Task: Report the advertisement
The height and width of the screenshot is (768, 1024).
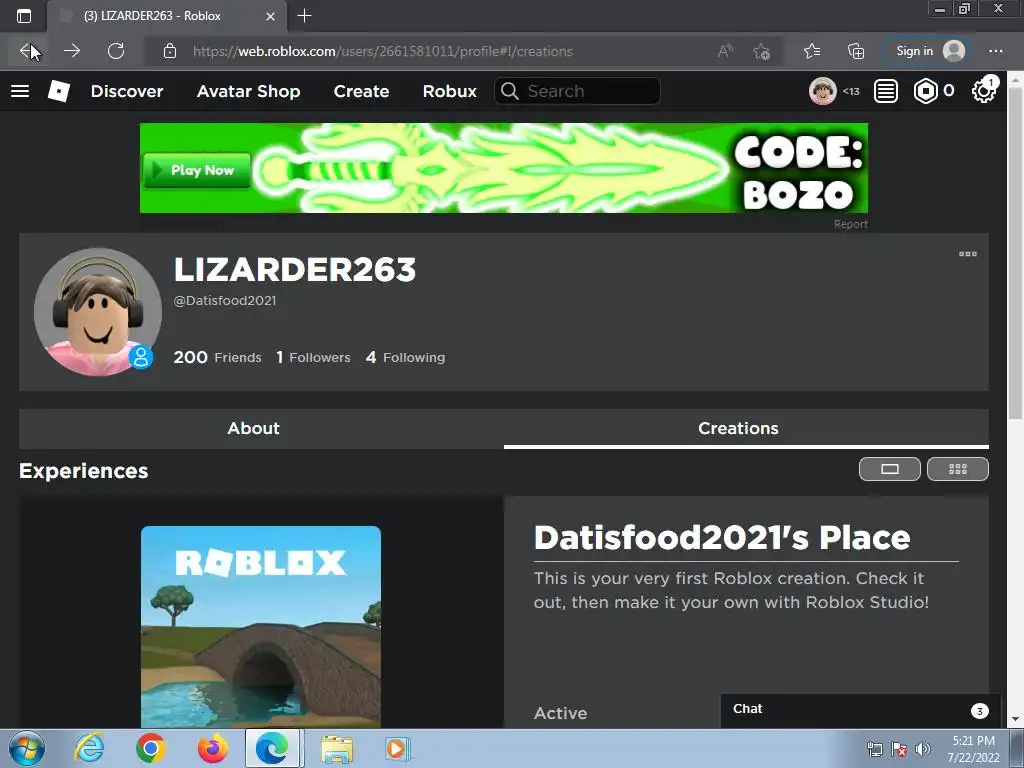Action: point(850,224)
